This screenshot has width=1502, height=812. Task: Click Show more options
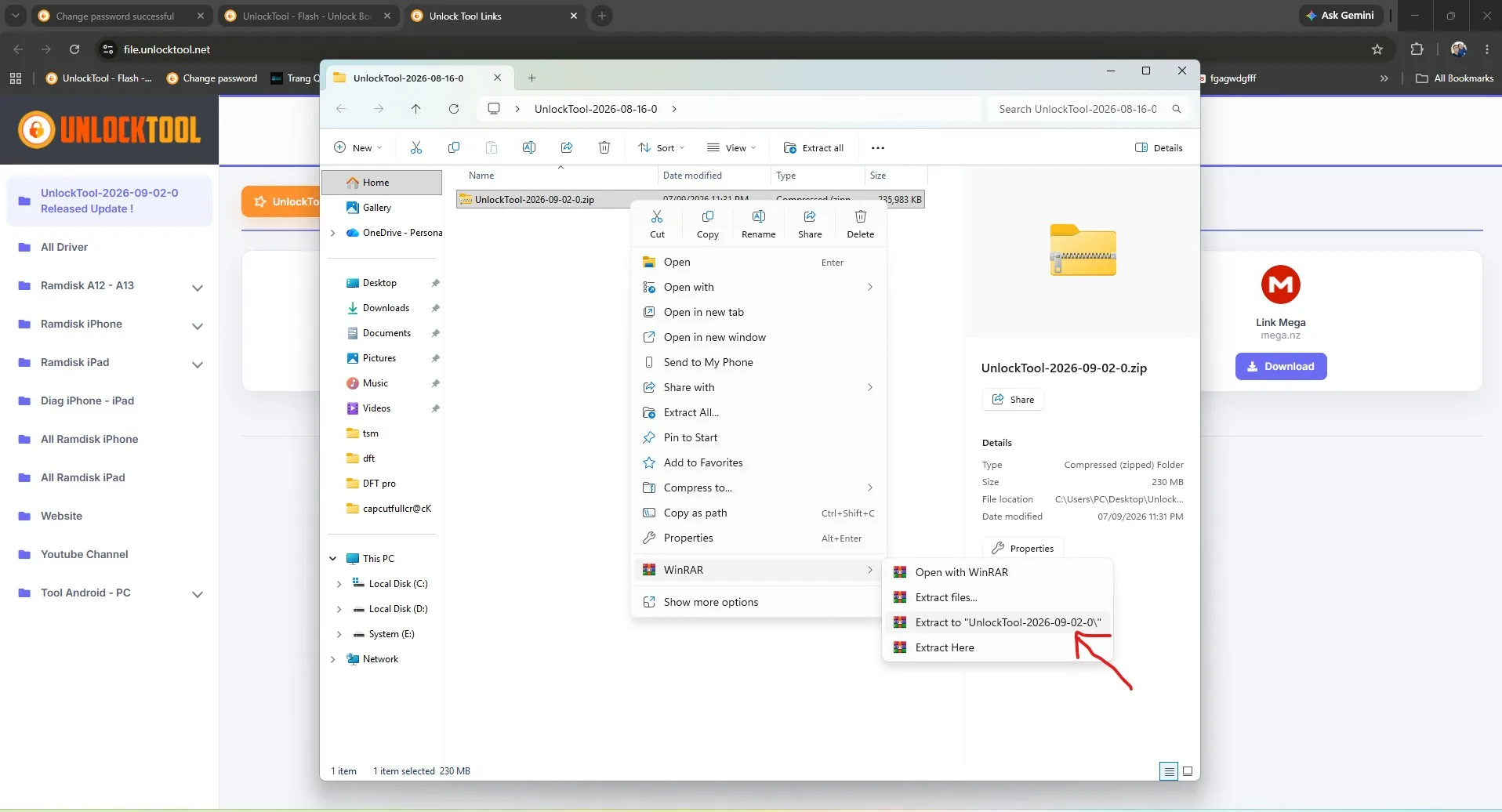[x=758, y=602]
